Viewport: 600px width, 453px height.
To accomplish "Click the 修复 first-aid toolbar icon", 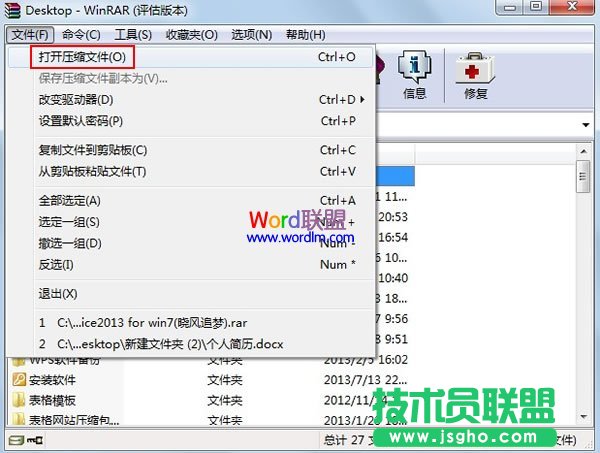I will (x=475, y=76).
